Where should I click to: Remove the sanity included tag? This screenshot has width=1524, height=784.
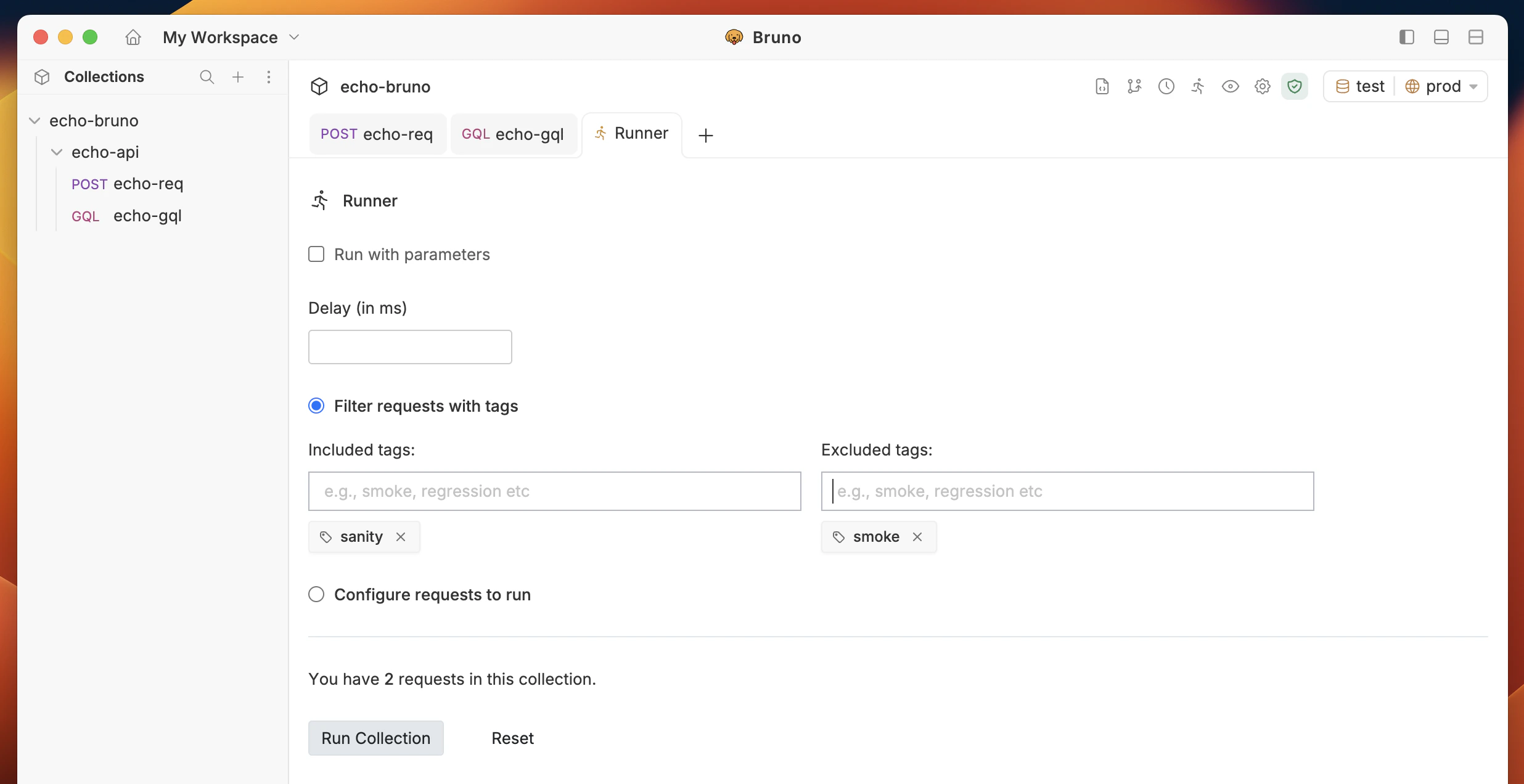pyautogui.click(x=401, y=537)
